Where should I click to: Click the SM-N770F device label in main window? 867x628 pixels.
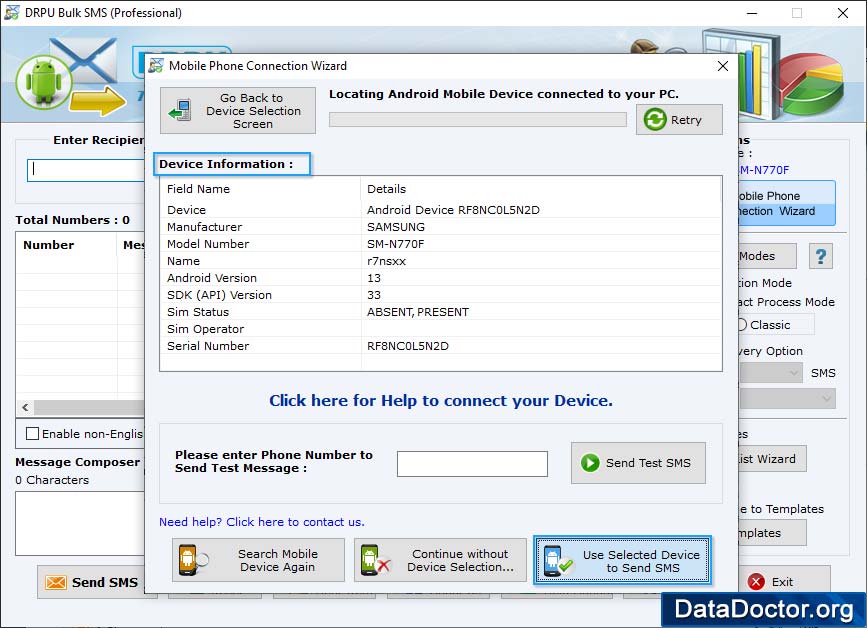[764, 170]
